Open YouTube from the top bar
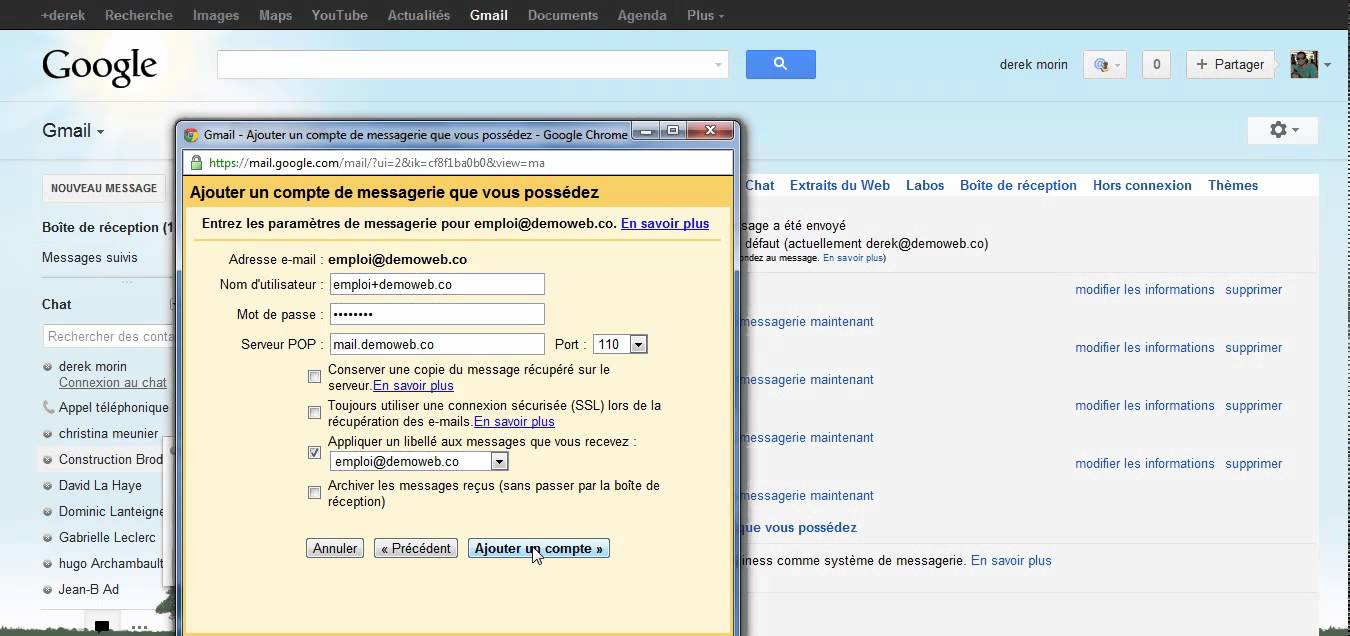This screenshot has width=1350, height=636. click(340, 15)
